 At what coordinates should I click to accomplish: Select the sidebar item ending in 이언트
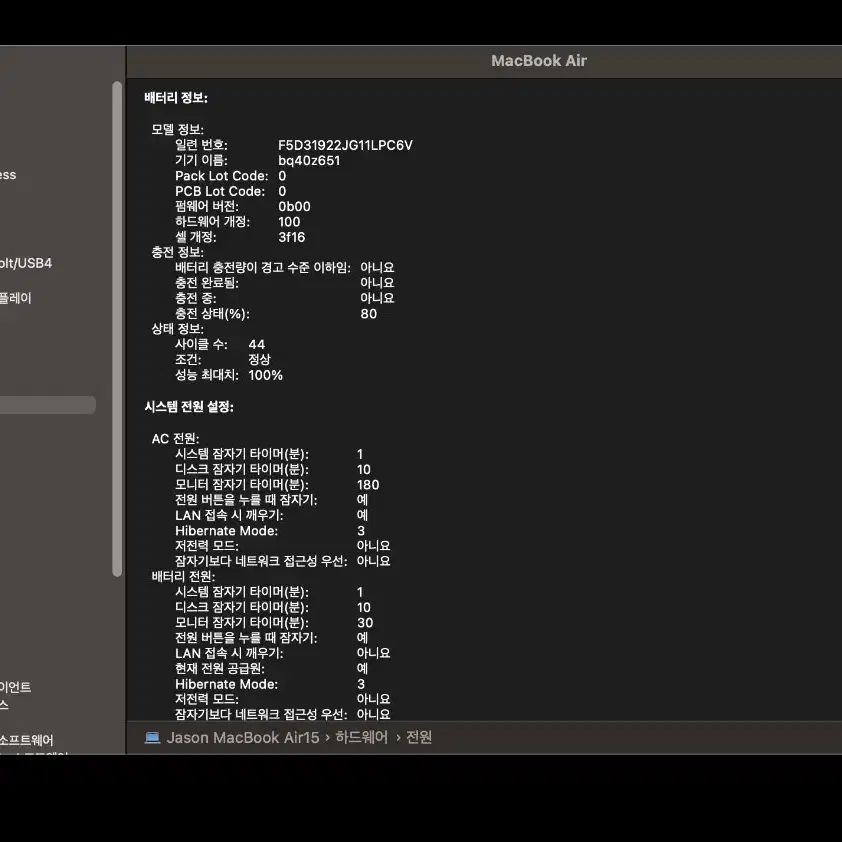pos(16,687)
